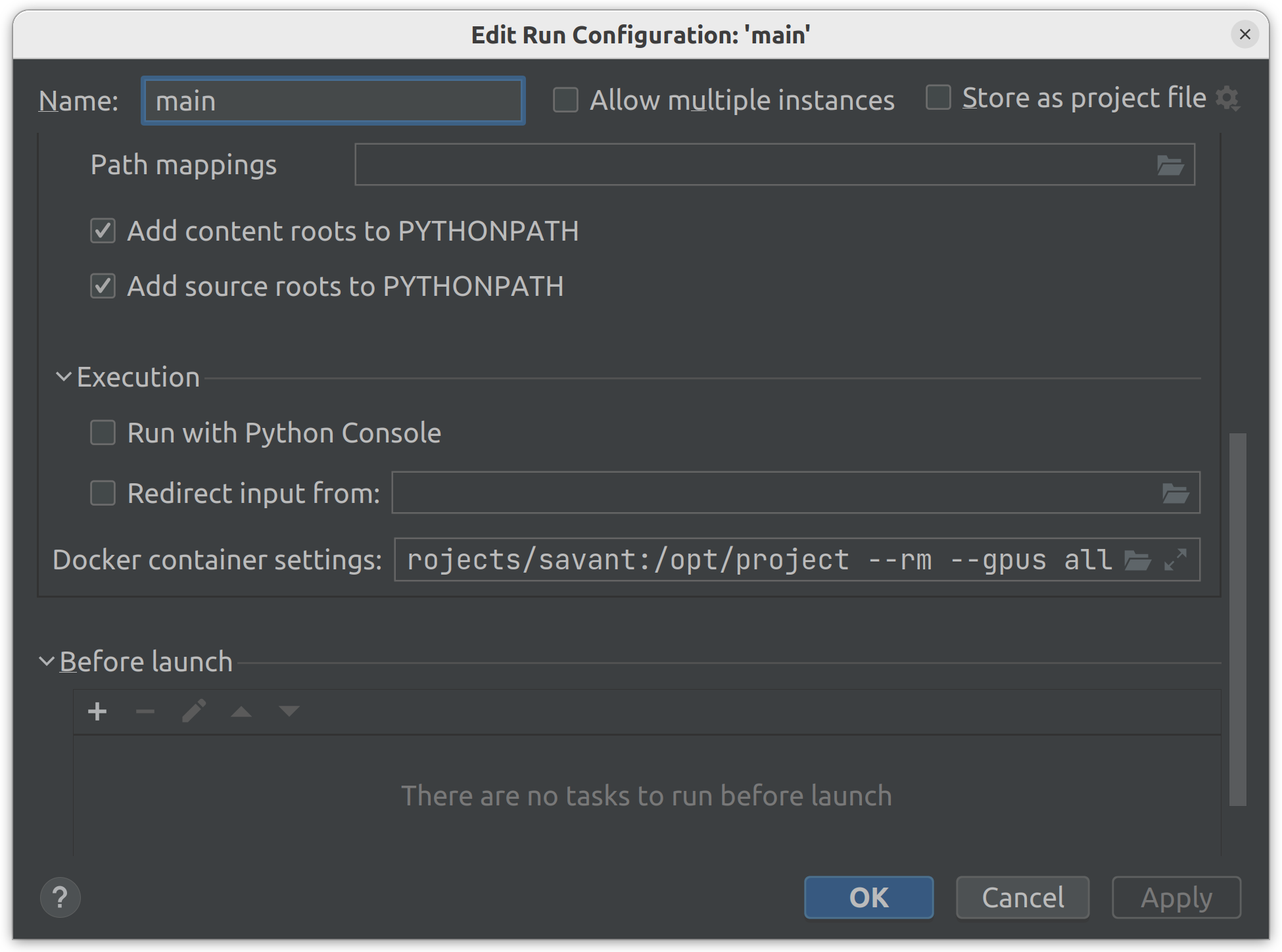Screen dimensions: 1282x952
Task: Enable Allow multiple instances
Action: 564,99
